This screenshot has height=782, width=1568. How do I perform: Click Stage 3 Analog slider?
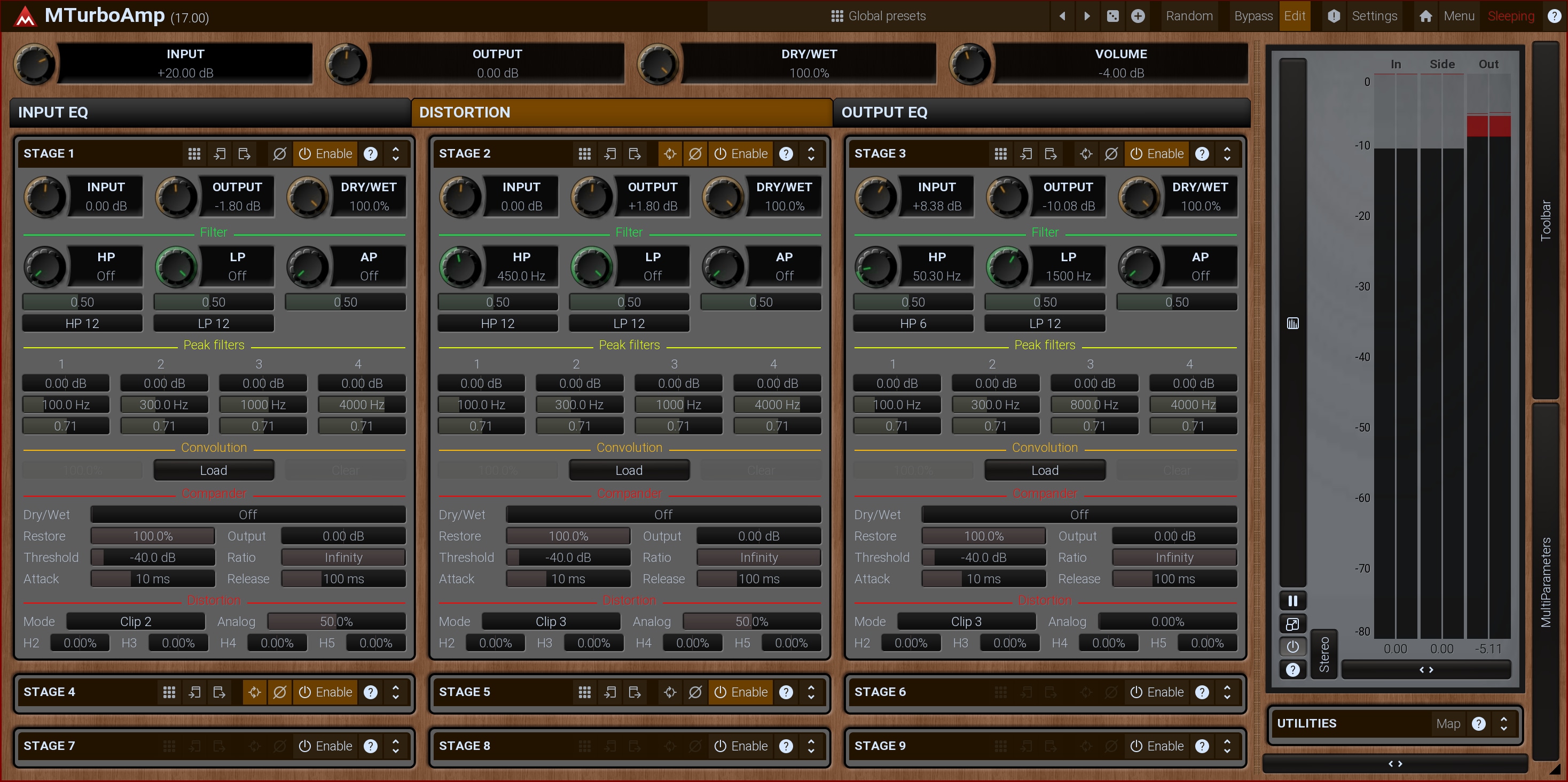(1167, 622)
